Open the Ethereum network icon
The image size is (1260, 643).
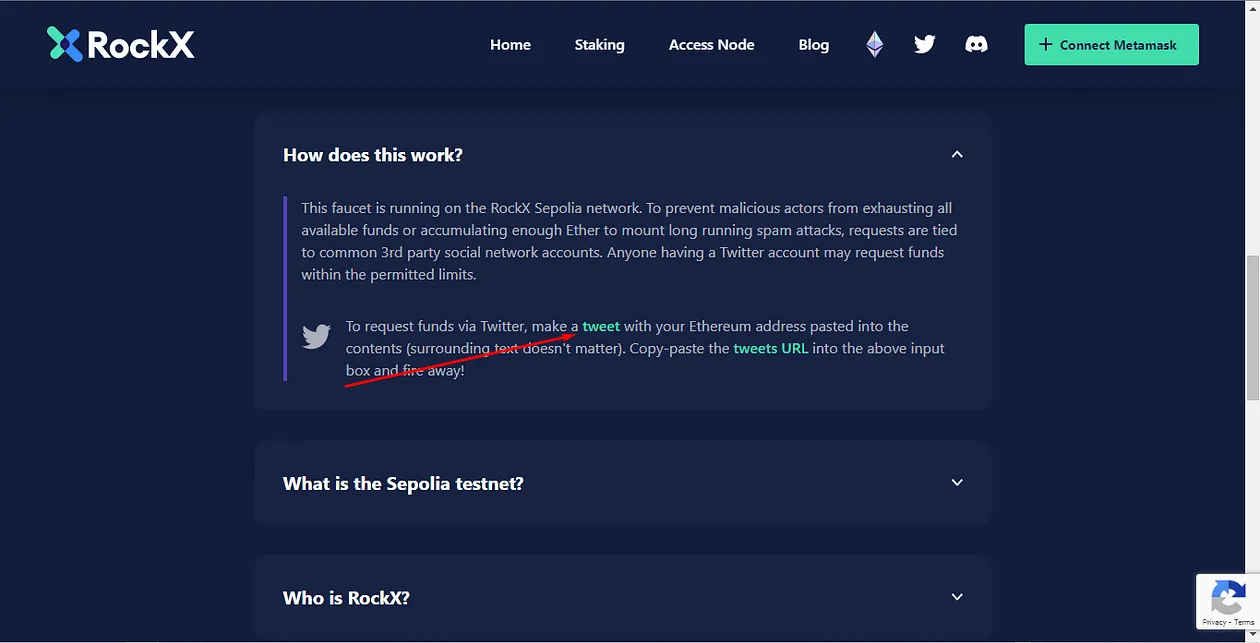875,44
